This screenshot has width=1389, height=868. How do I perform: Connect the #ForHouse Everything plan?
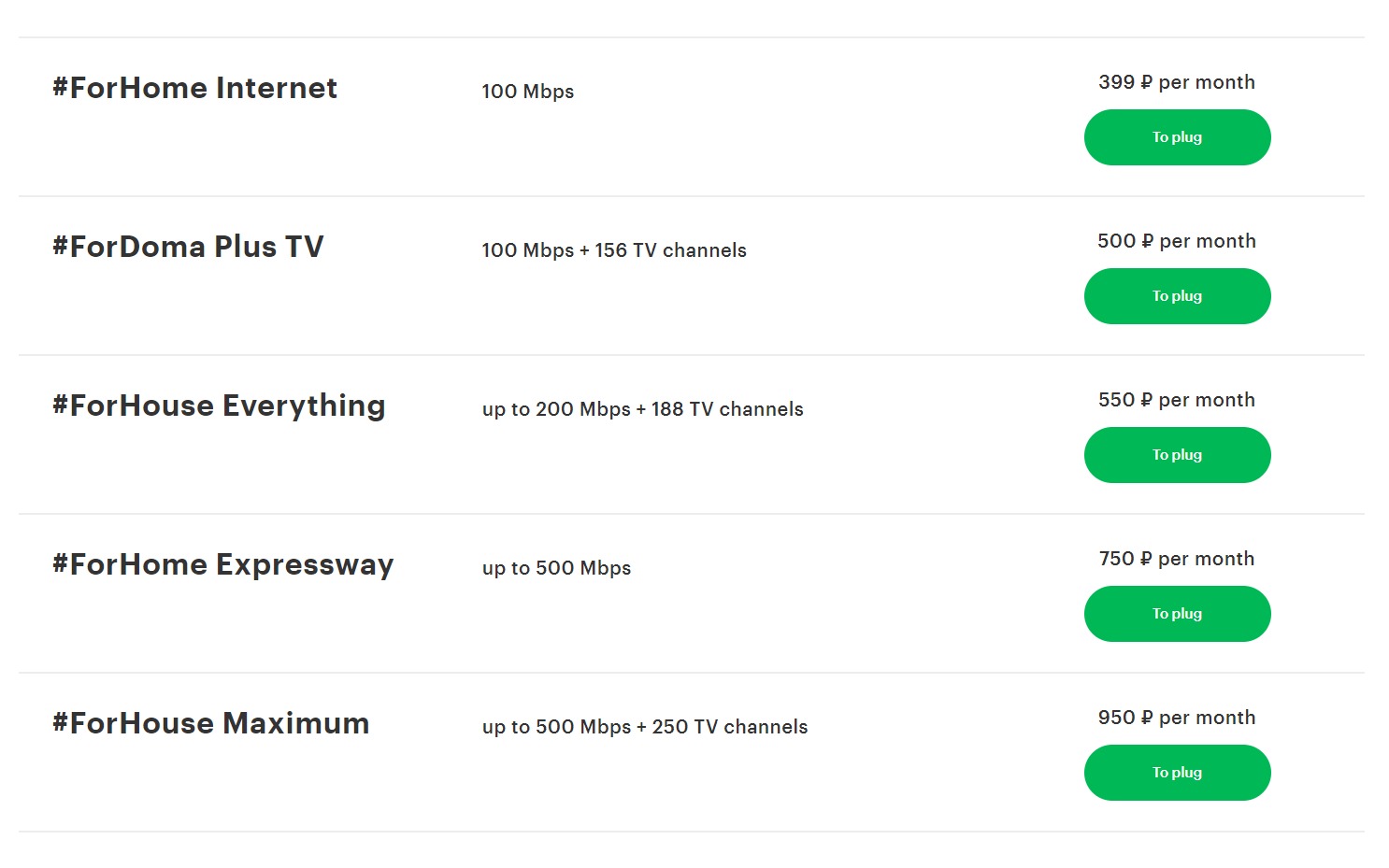pos(1177,455)
